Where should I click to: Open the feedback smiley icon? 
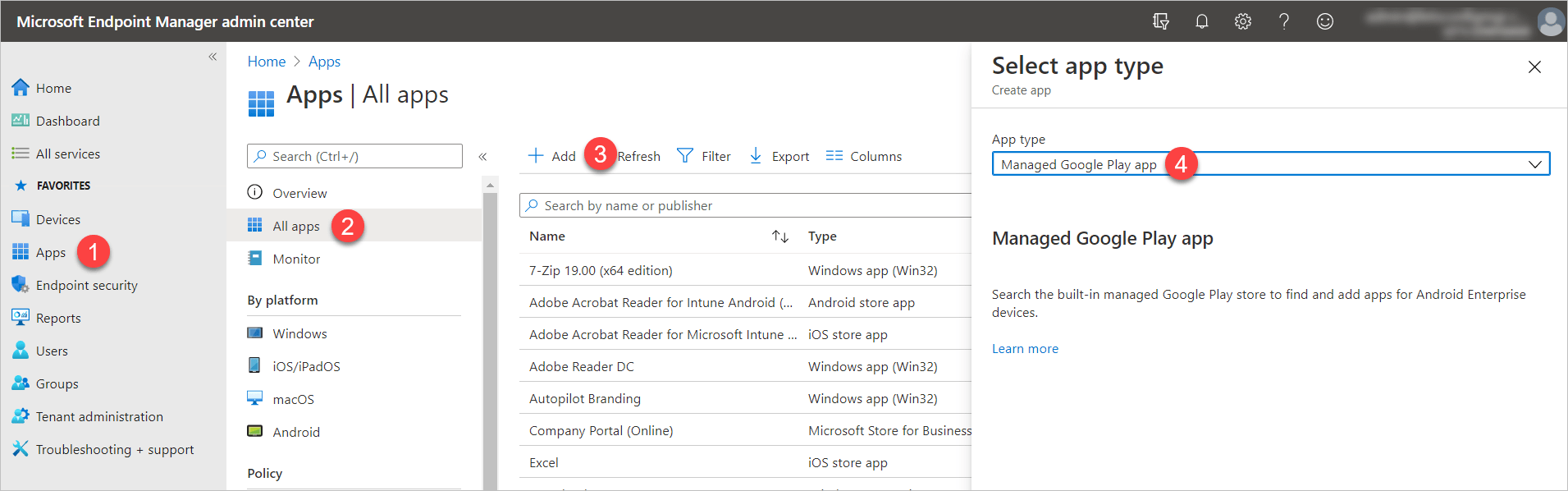(x=1324, y=21)
